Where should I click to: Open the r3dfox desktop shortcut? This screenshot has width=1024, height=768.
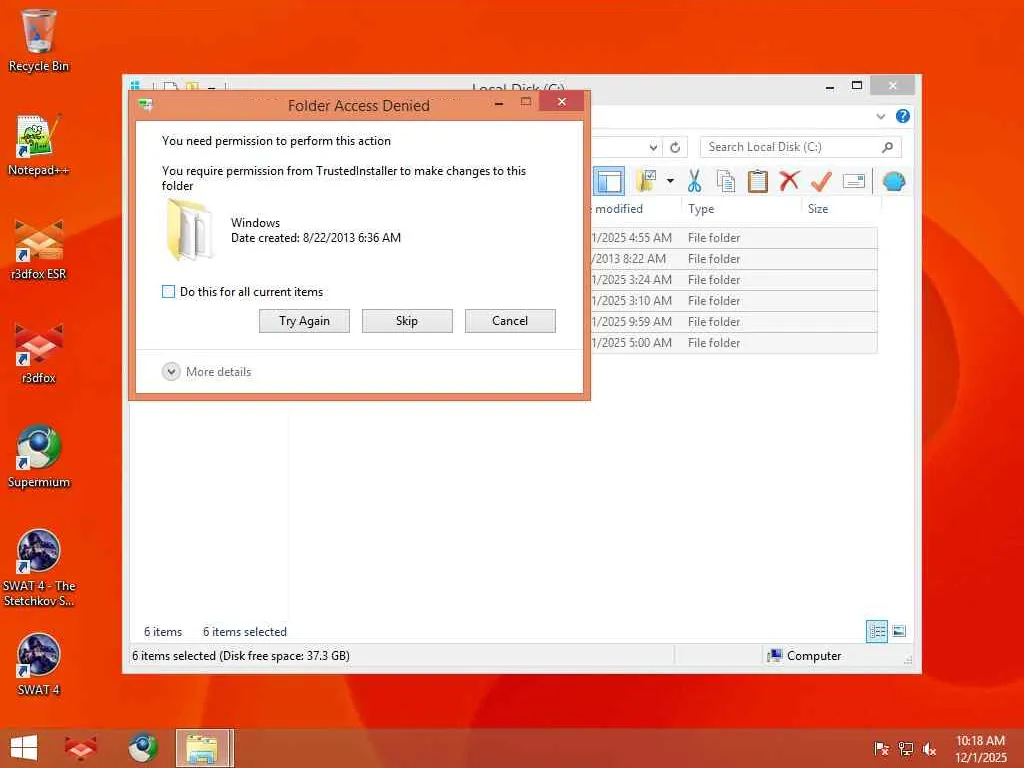[38, 353]
